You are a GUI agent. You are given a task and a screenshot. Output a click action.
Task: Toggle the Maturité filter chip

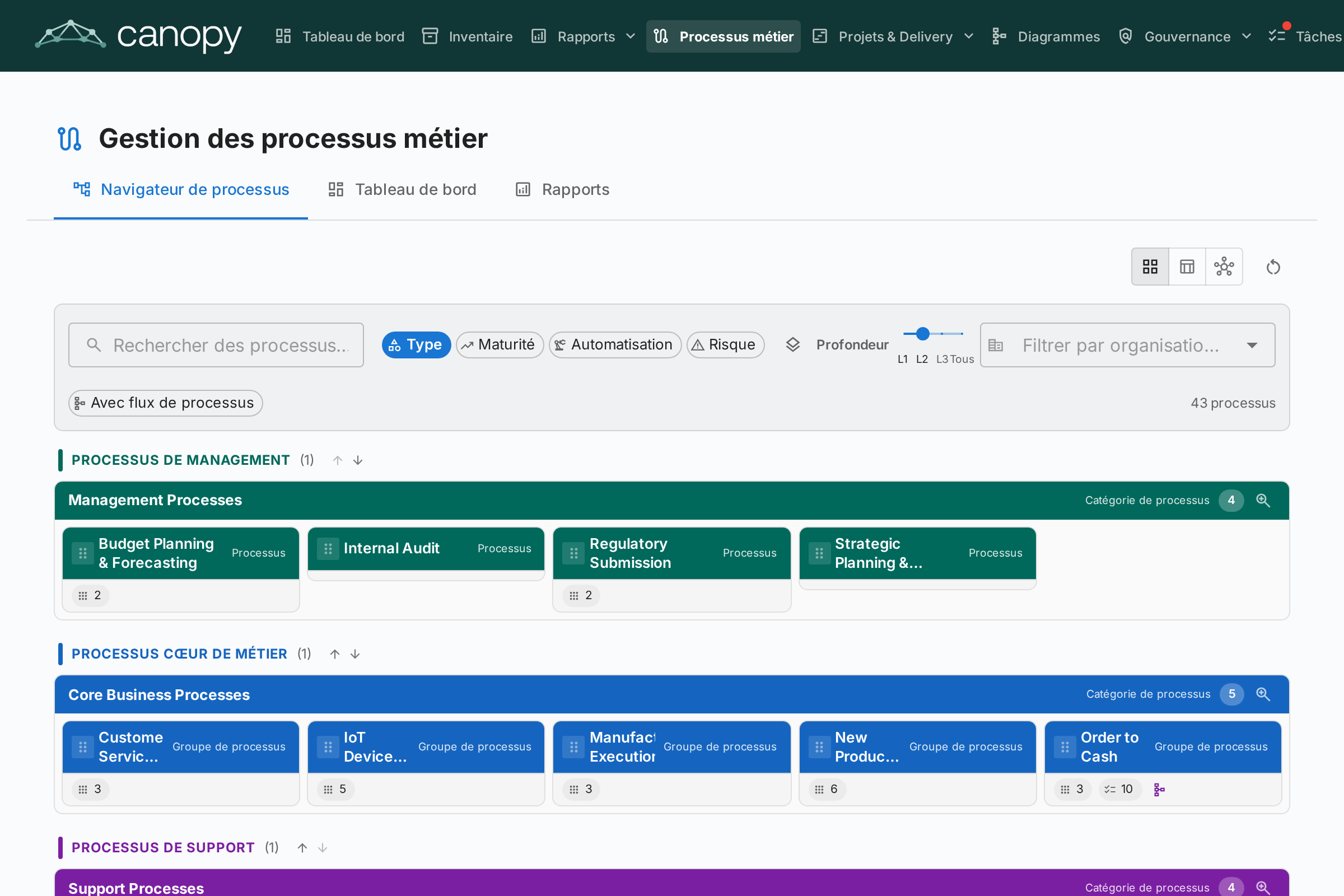coord(500,344)
